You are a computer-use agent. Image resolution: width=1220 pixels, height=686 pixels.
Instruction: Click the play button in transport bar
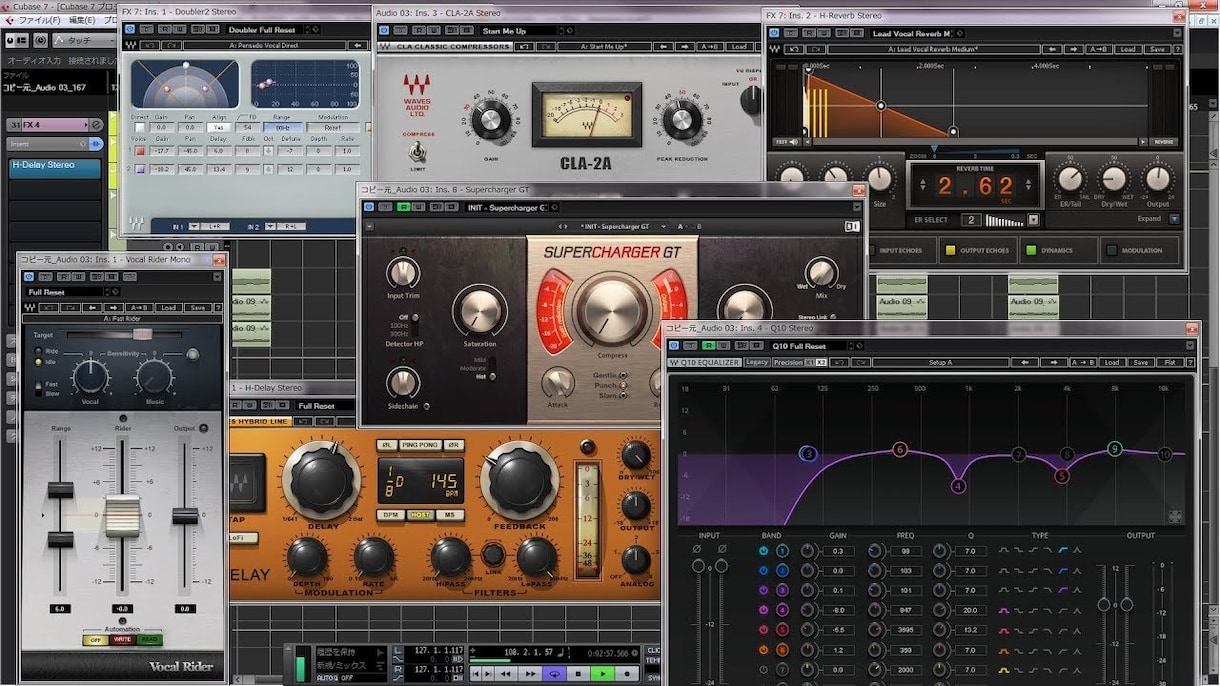603,673
